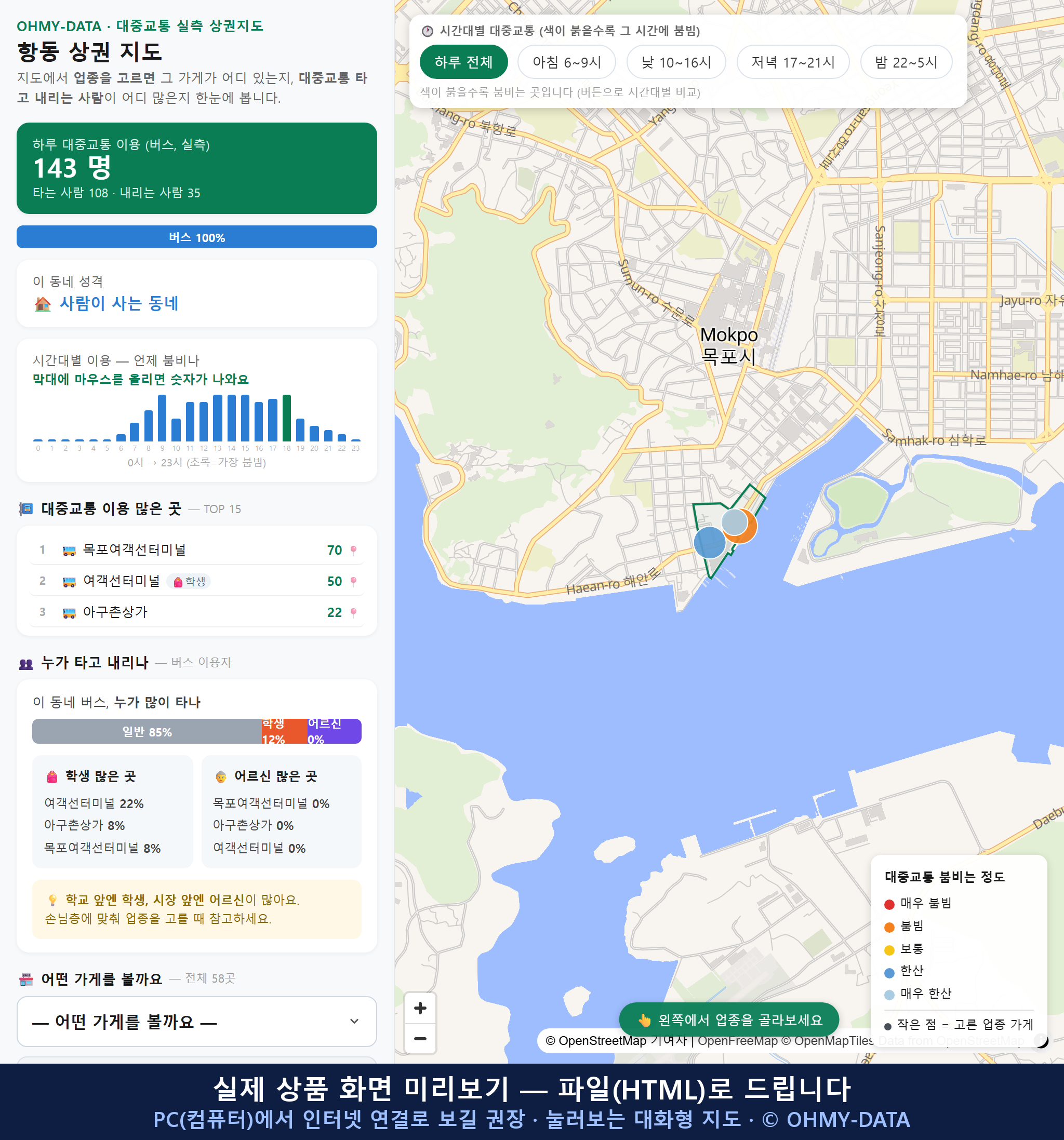
Task: Click the orange 학생 12% bar segment
Action: [284, 731]
